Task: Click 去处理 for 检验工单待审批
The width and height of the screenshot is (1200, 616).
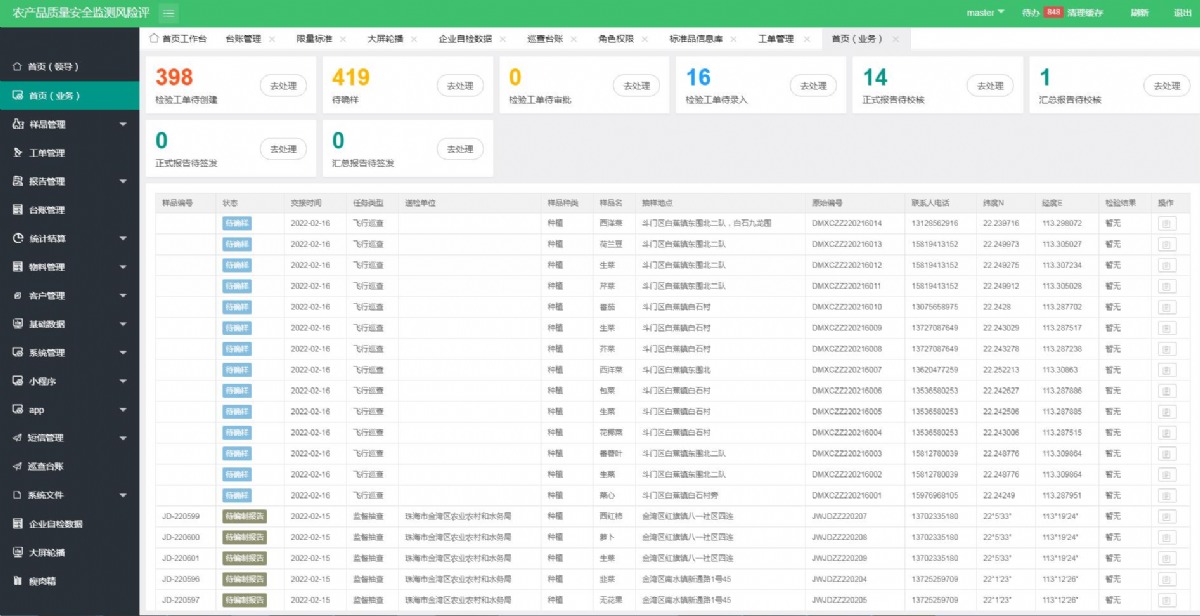Action: pos(636,86)
